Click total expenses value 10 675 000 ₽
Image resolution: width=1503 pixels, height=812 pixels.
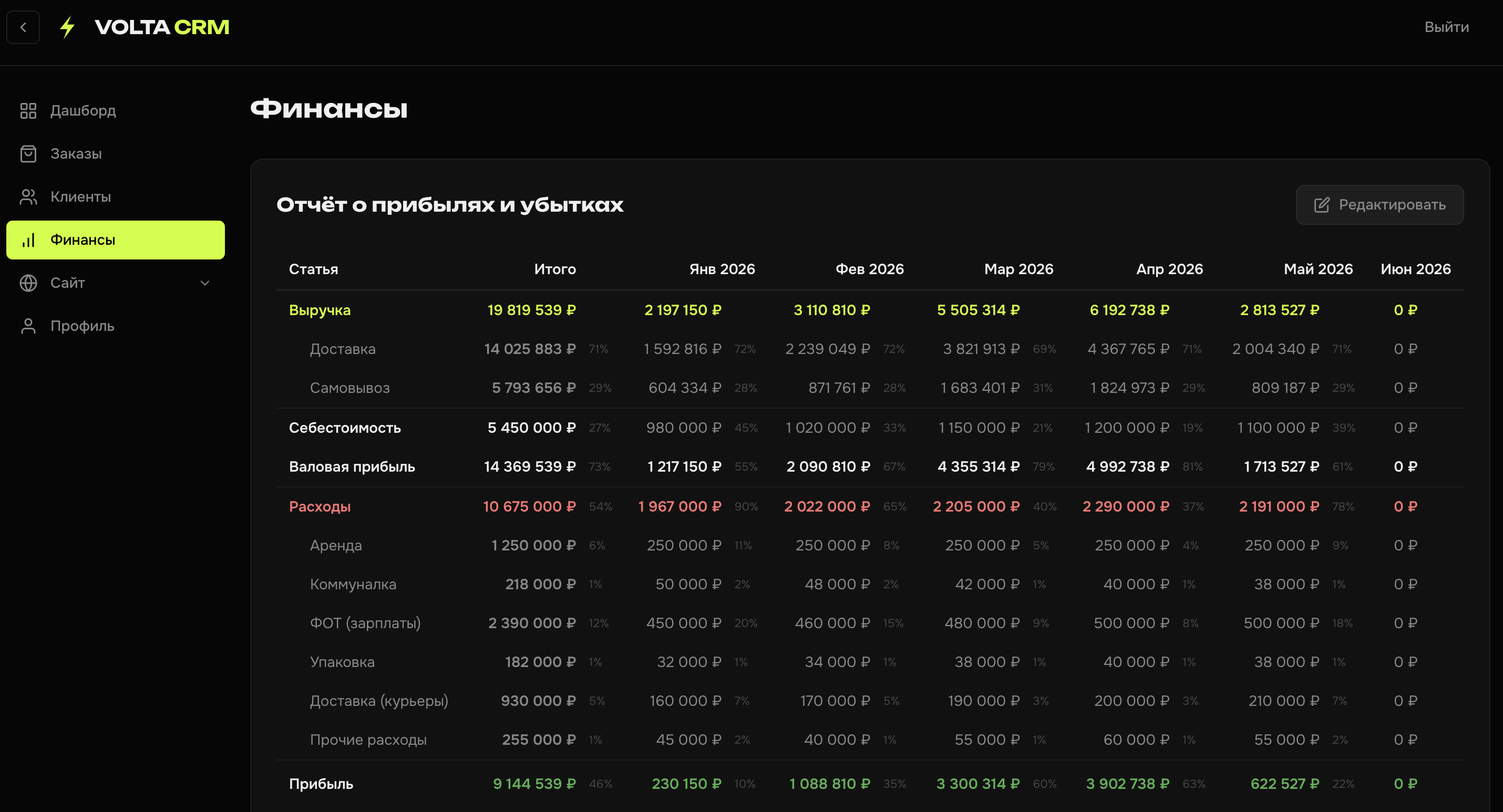529,506
